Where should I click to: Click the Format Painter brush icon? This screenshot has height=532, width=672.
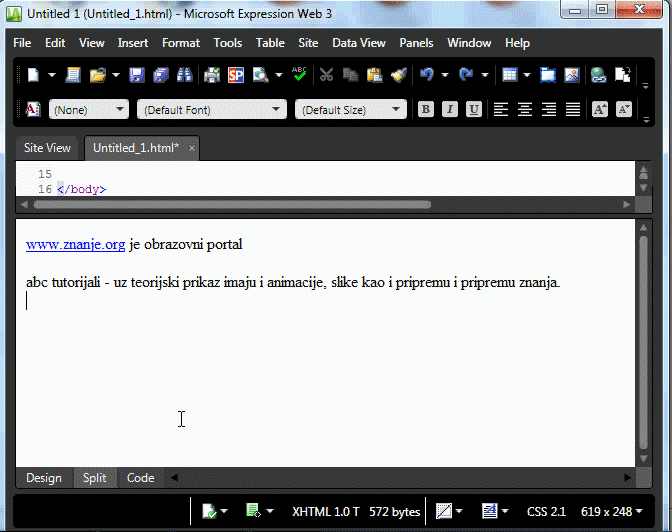tap(398, 75)
